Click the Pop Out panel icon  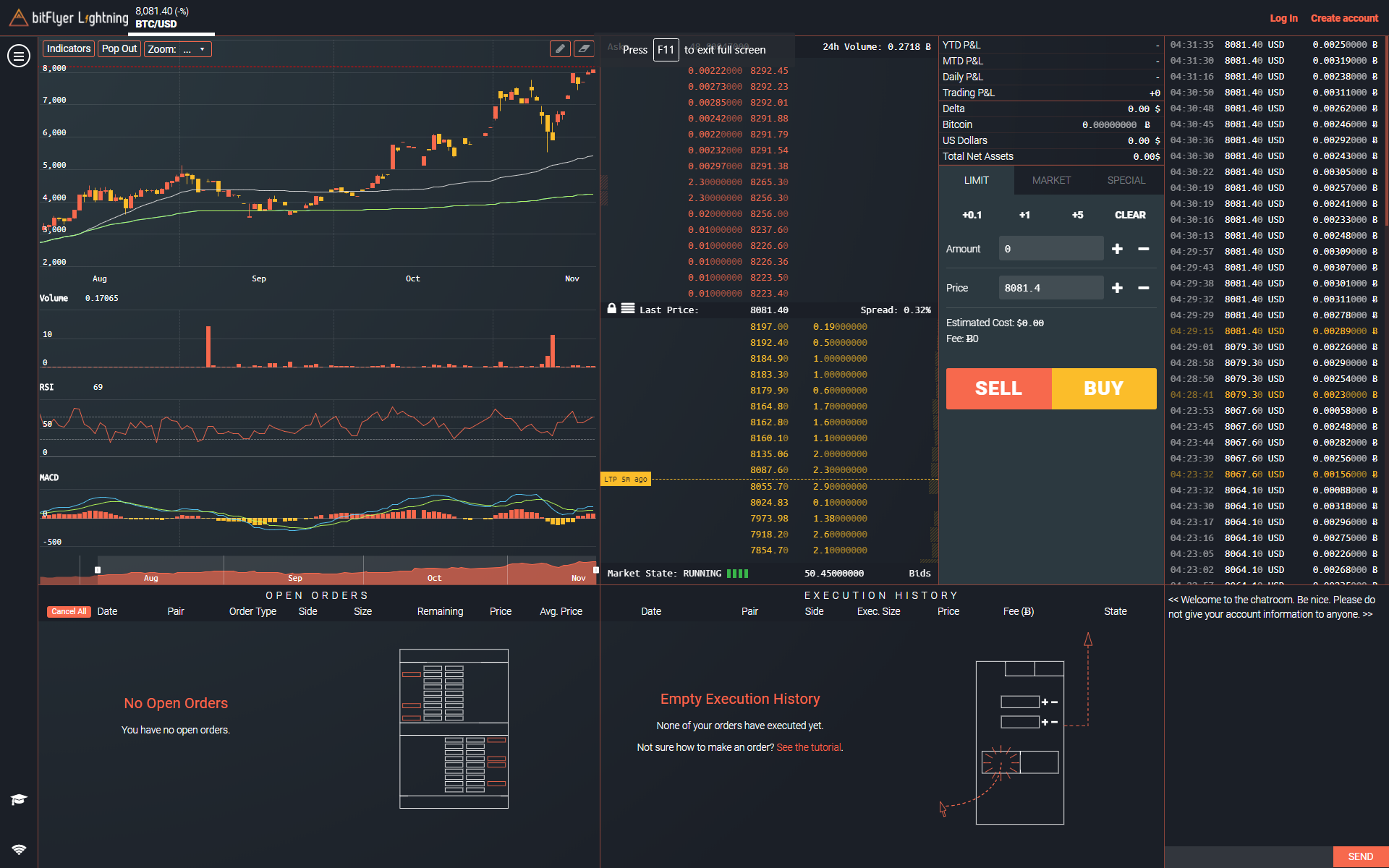pos(117,48)
